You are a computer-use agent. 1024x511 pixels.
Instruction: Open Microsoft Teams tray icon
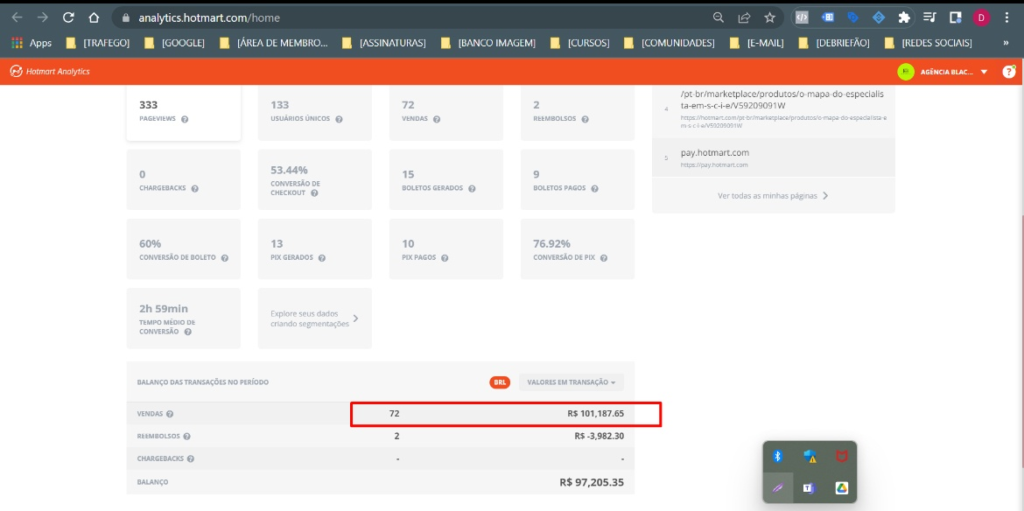click(809, 487)
